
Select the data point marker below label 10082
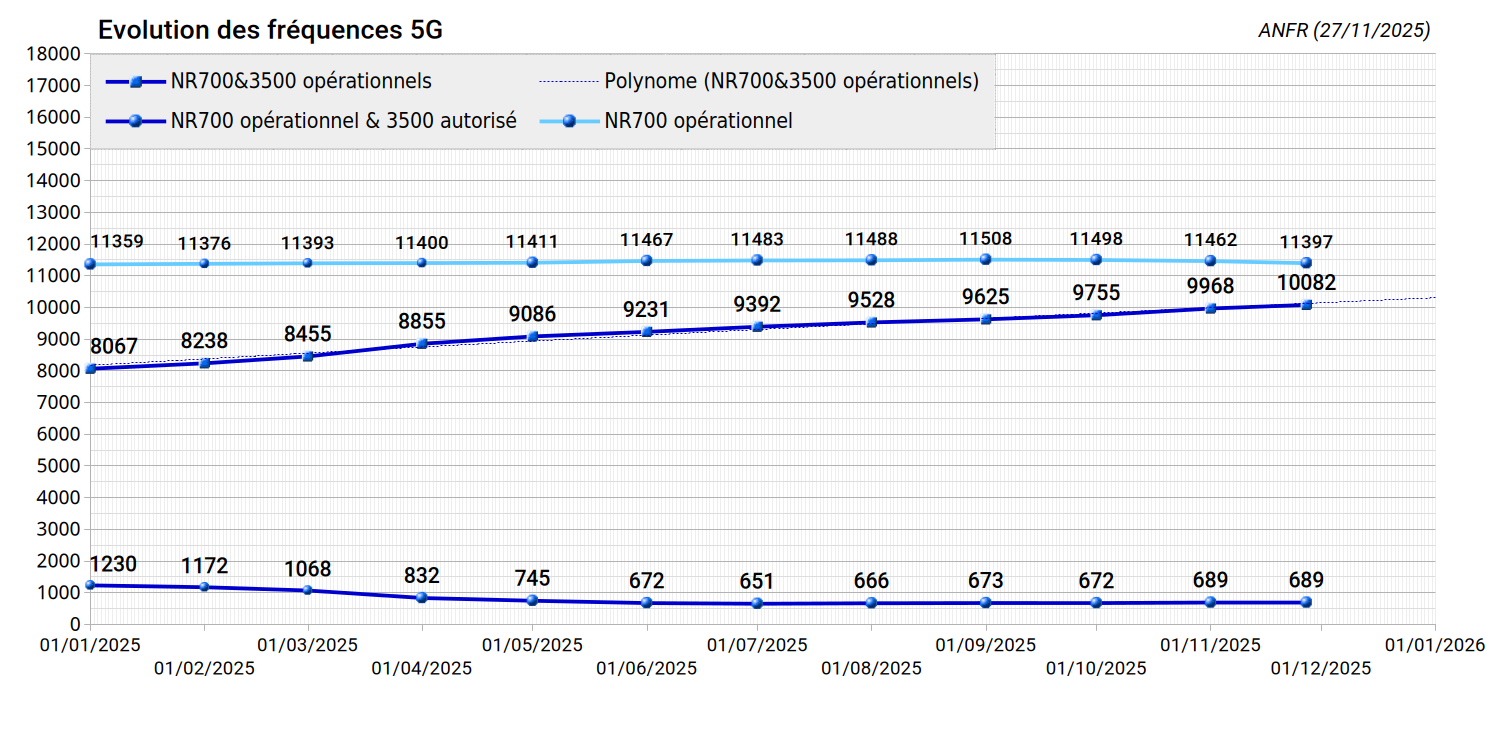point(1306,304)
